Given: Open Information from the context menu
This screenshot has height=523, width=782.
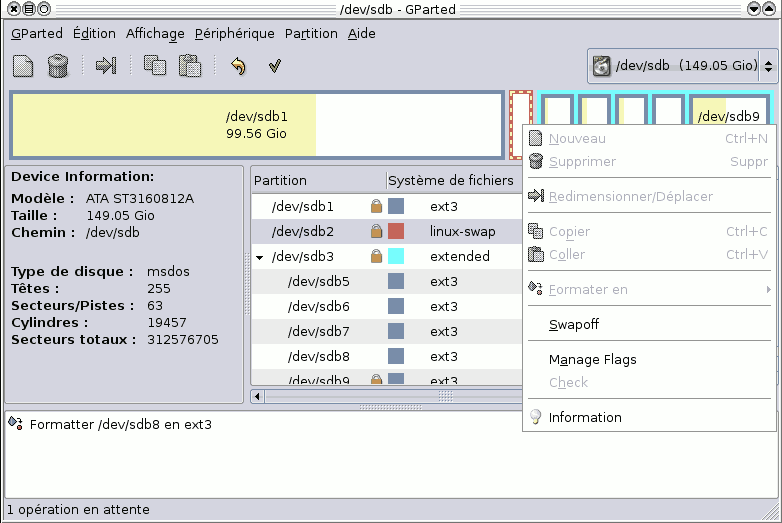Looking at the screenshot, I should (x=585, y=418).
